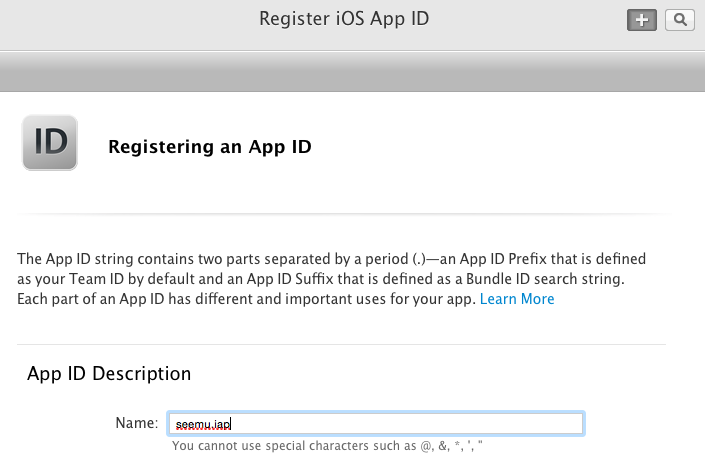Click the gray ID badge icon
Screen dimensions: 705x466
[50, 143]
